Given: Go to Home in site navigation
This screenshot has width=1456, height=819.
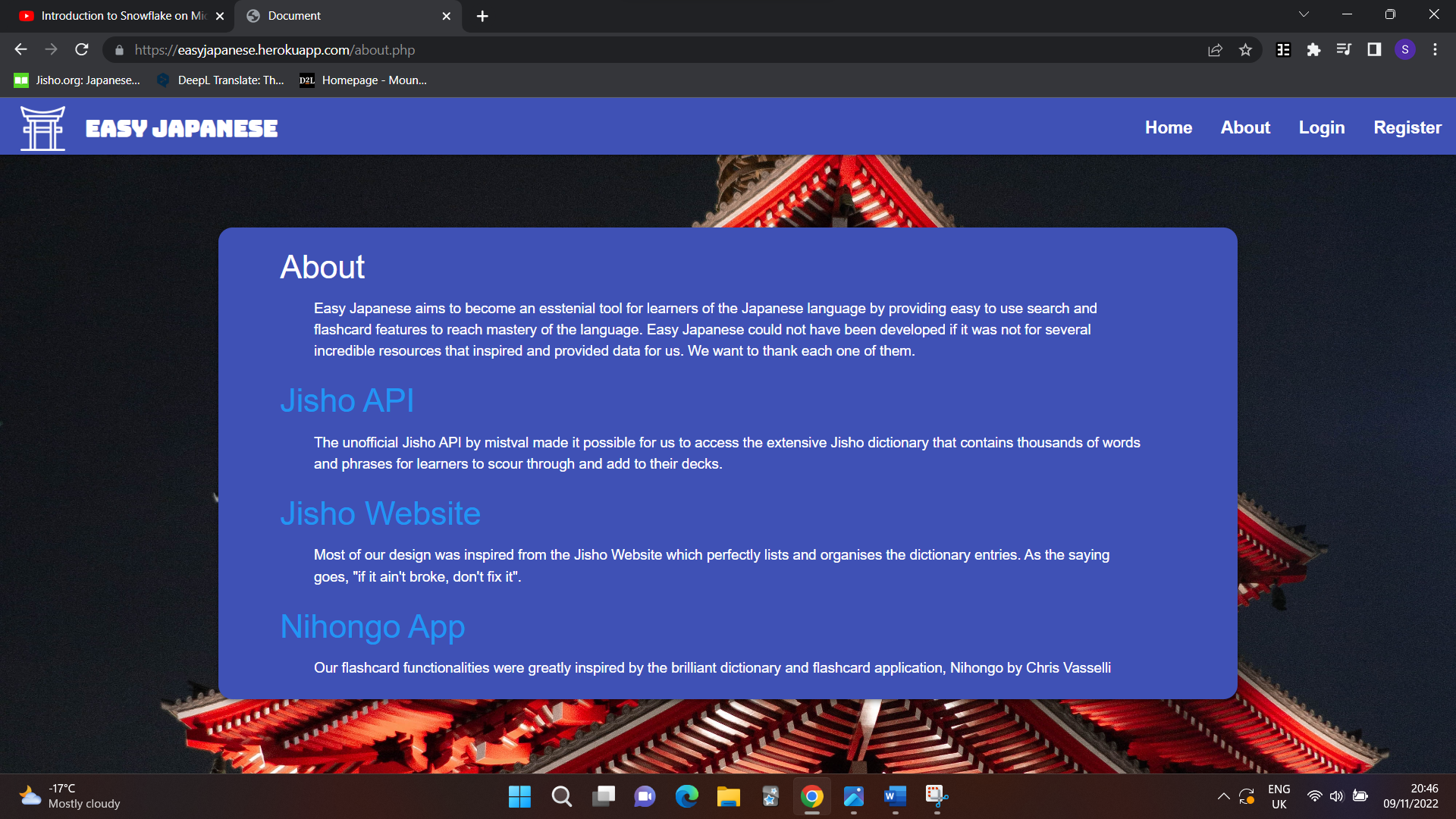Looking at the screenshot, I should coord(1169,127).
